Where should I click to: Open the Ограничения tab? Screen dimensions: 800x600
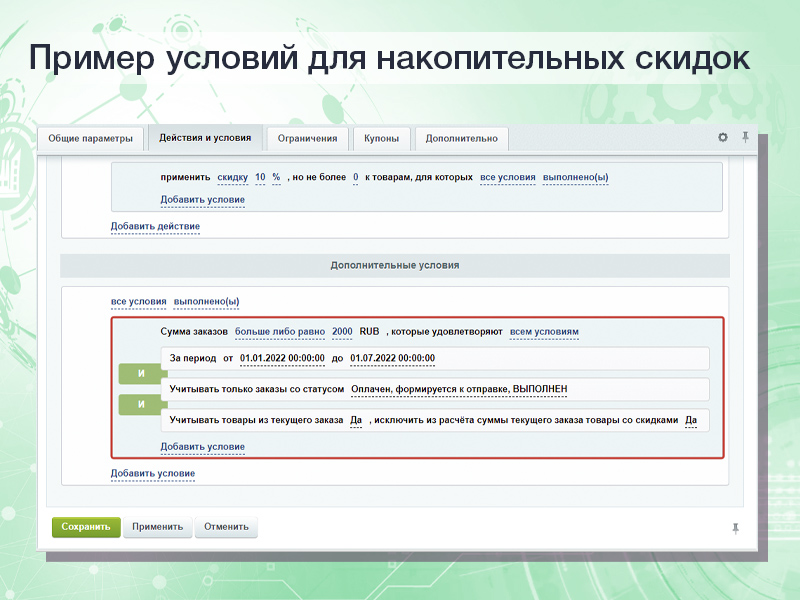307,138
